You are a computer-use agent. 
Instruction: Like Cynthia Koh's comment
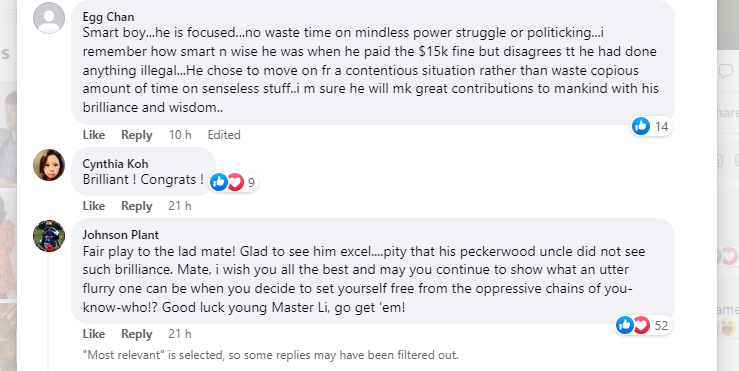[94, 206]
